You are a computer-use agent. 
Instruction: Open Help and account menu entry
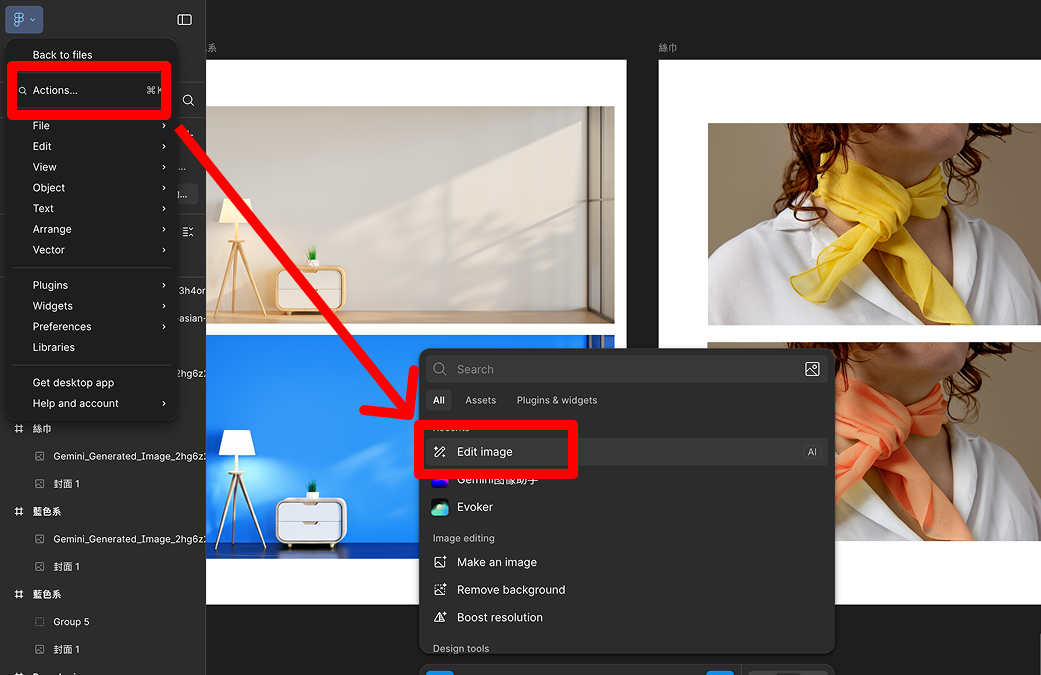pos(92,404)
